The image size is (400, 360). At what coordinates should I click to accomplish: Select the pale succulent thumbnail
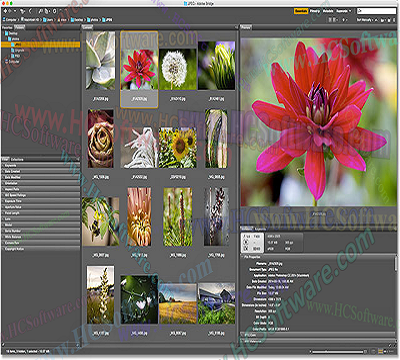pos(100,60)
